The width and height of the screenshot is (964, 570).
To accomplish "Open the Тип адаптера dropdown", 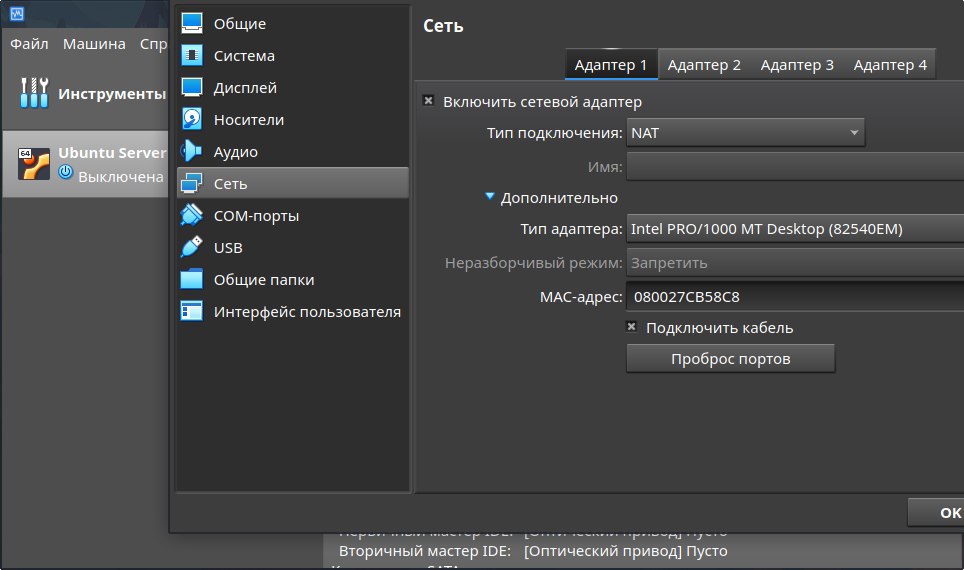I will tap(794, 229).
